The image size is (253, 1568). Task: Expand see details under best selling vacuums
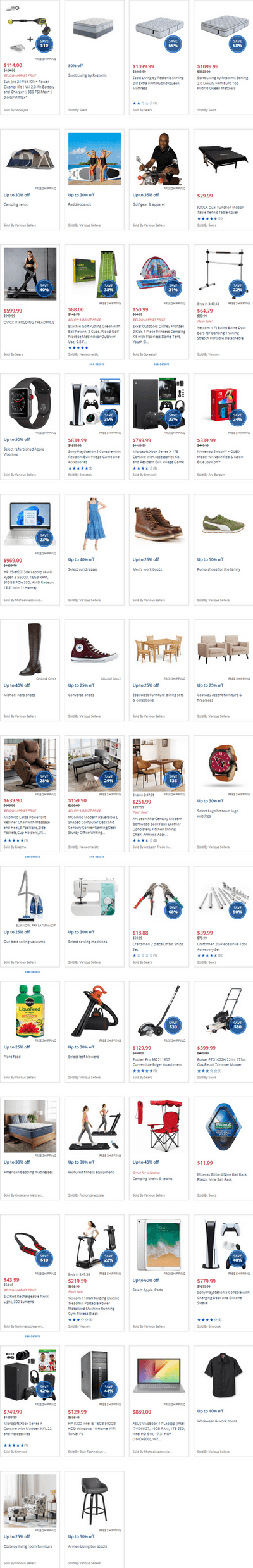[32, 972]
